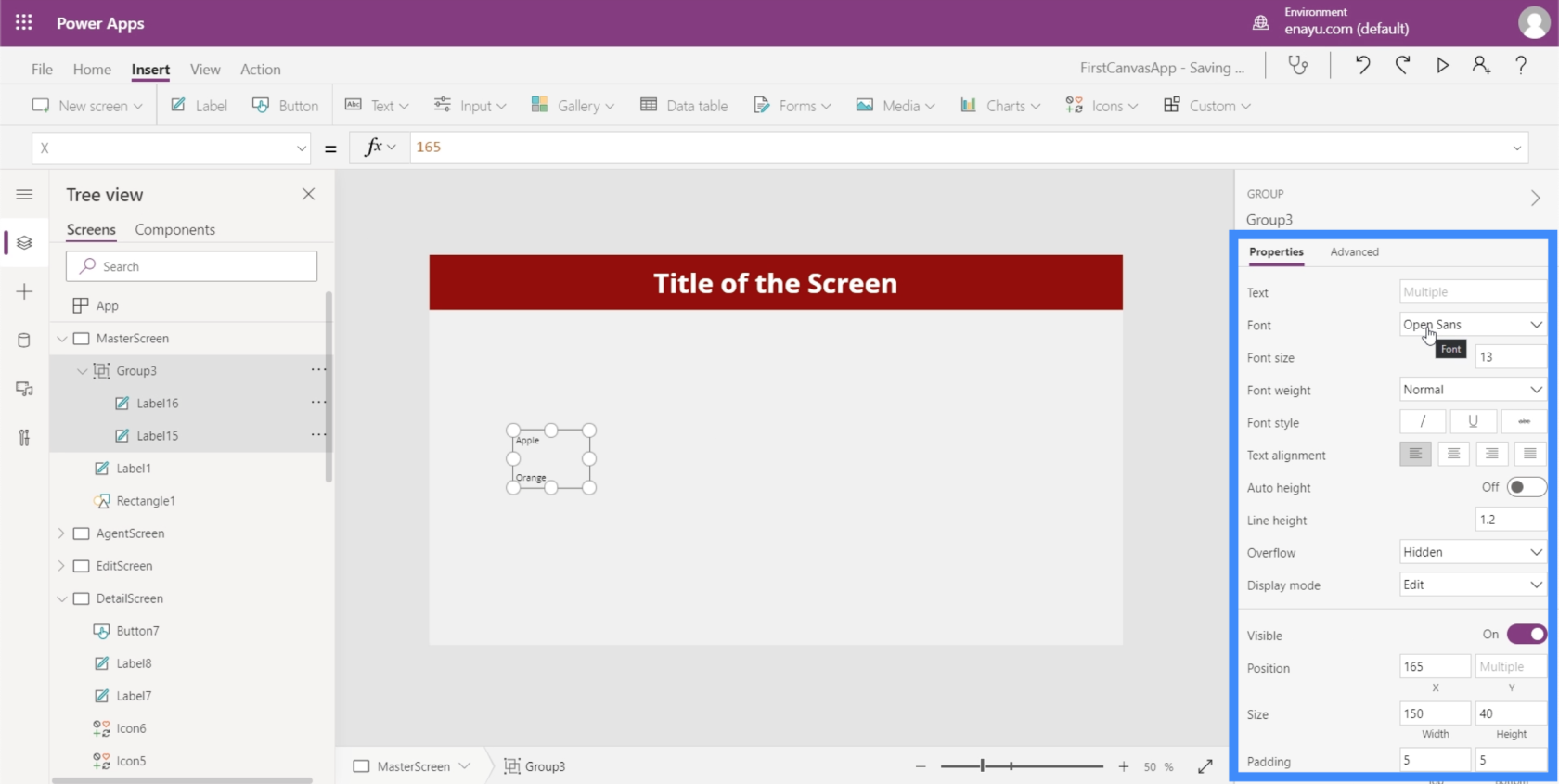Open the Home ribbon tab
Image resolution: width=1559 pixels, height=784 pixels.
click(x=92, y=69)
